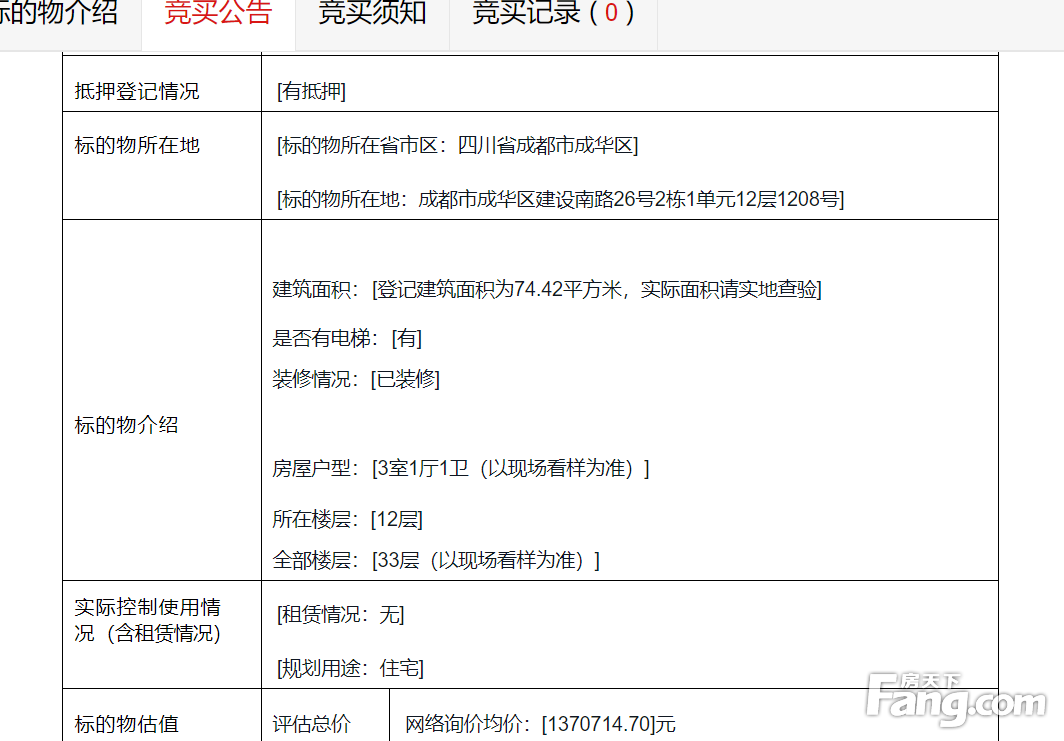Click the 建设南路26号 address line
The width and height of the screenshot is (1064, 741).
point(560,199)
